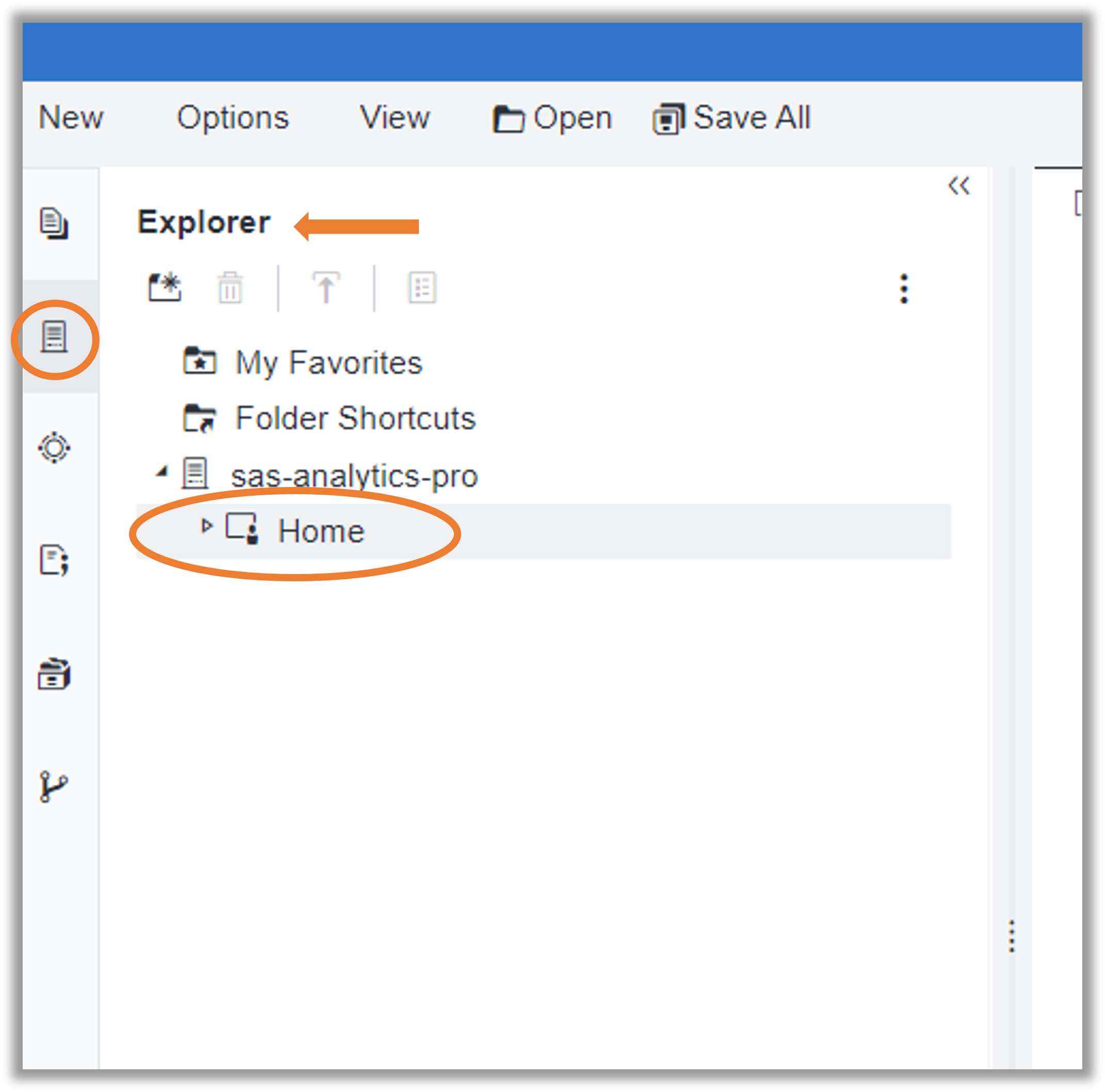Click the New item icon above the tree

[x=165, y=288]
